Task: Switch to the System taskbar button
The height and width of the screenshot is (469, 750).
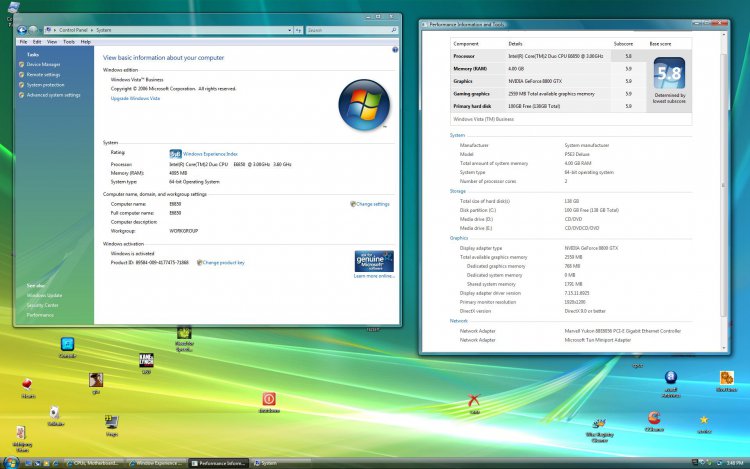Action: click(281, 463)
